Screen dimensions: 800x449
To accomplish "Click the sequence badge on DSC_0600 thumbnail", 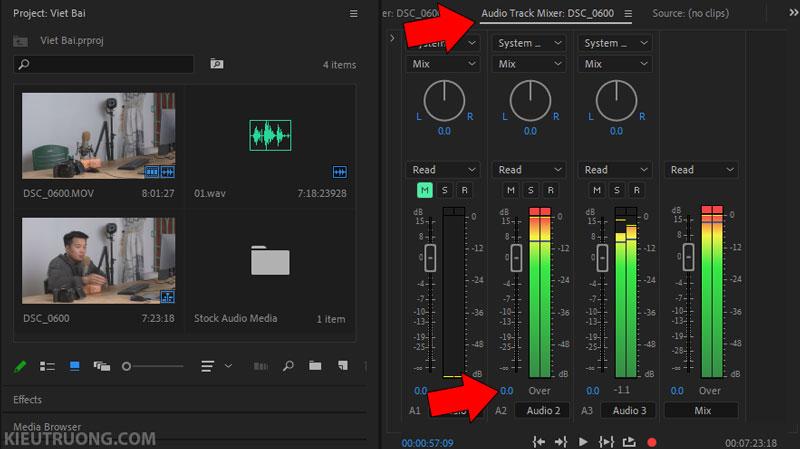I will (167, 296).
